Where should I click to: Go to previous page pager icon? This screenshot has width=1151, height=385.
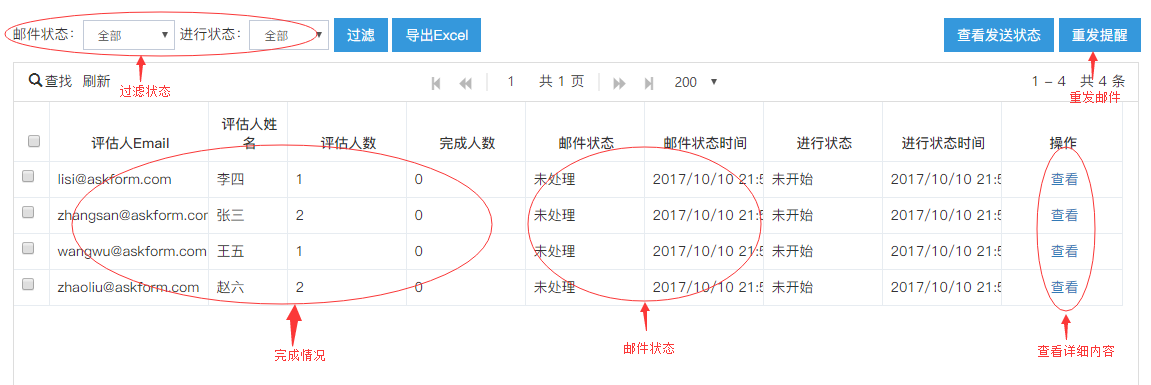click(x=465, y=83)
